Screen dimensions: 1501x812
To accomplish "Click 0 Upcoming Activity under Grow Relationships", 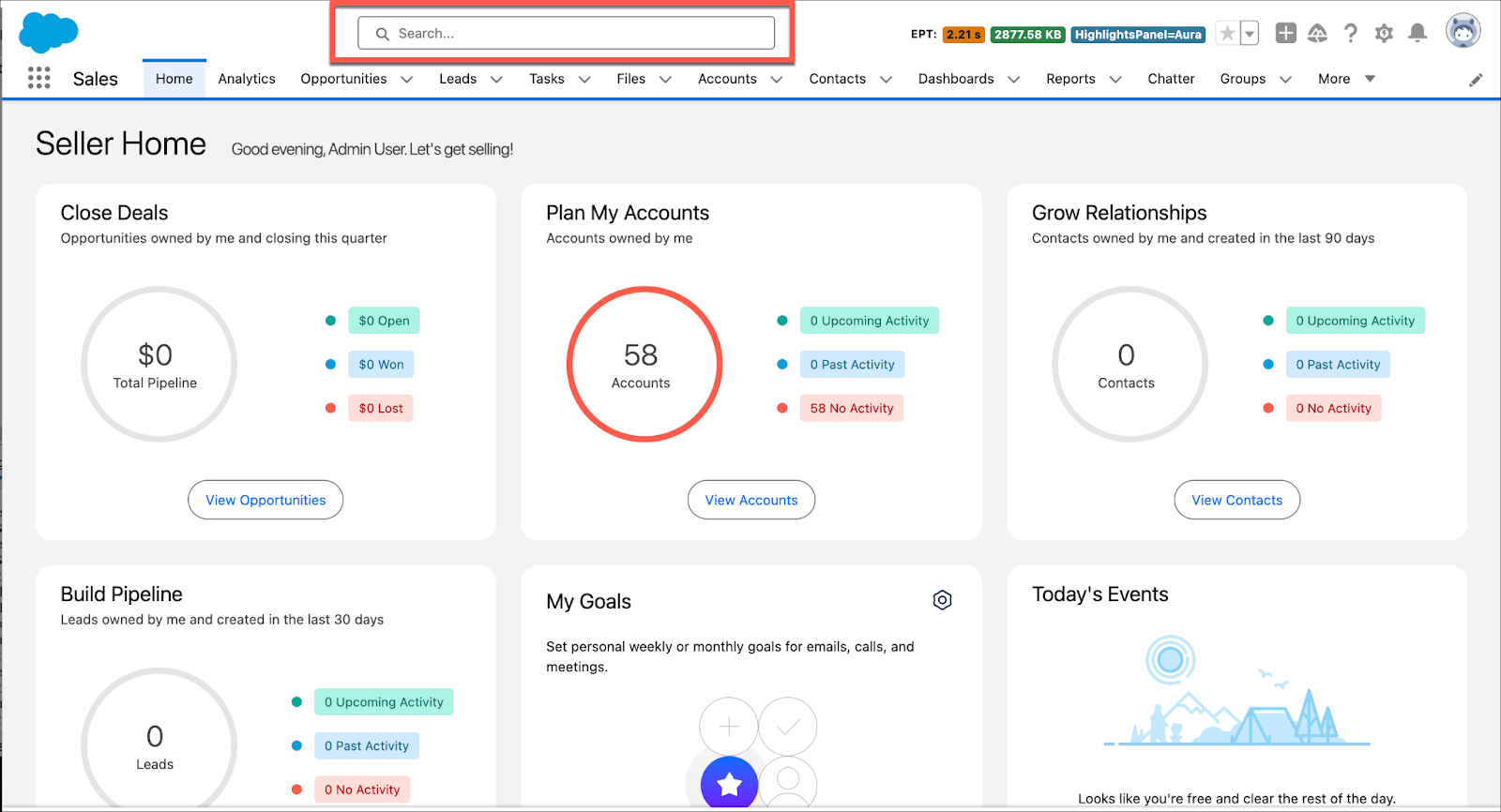I will [x=1355, y=321].
